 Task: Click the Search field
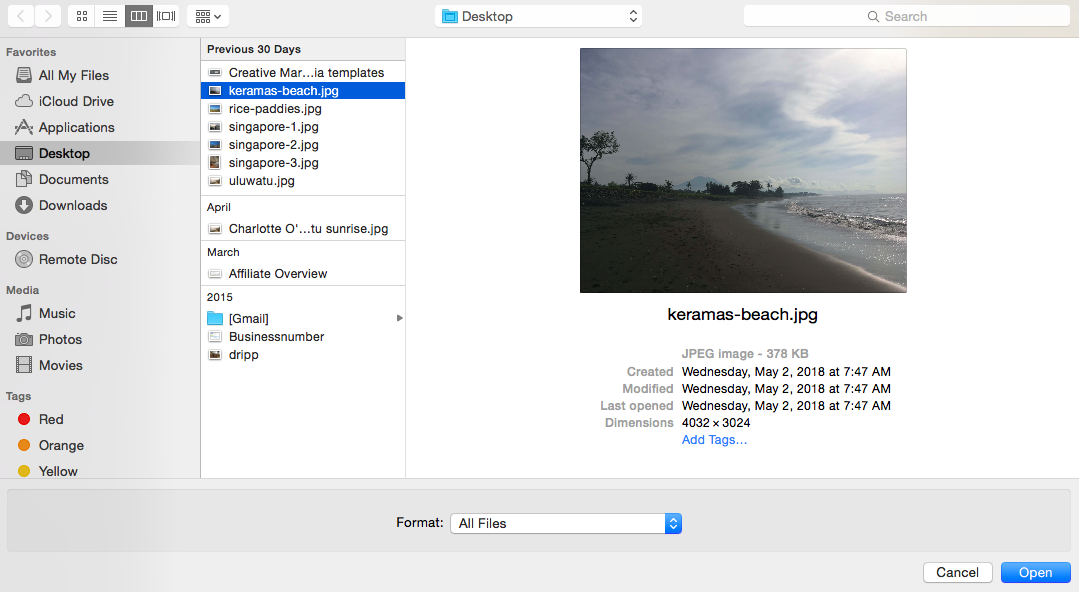[906, 16]
